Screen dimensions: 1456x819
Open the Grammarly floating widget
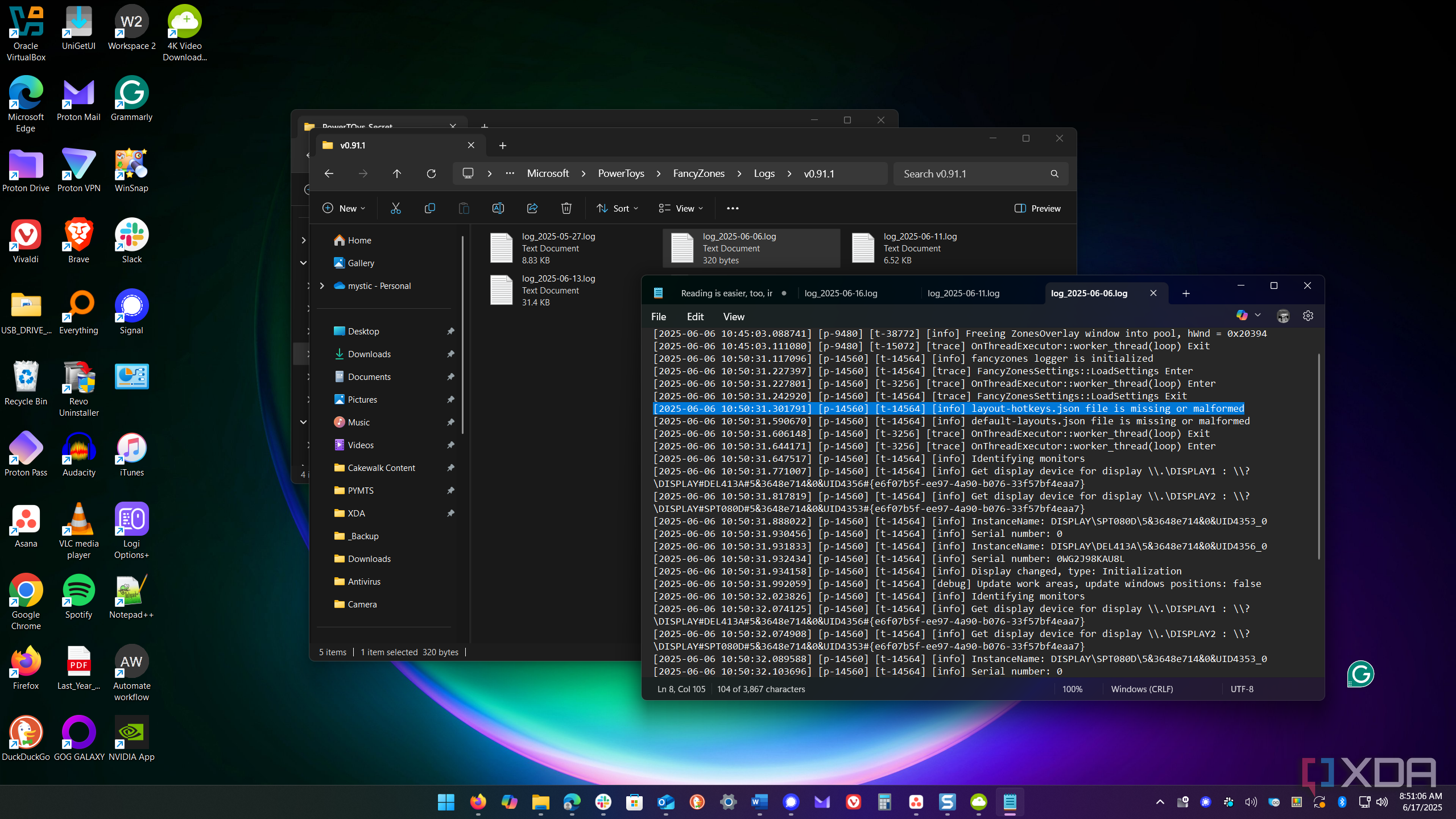pyautogui.click(x=1360, y=674)
